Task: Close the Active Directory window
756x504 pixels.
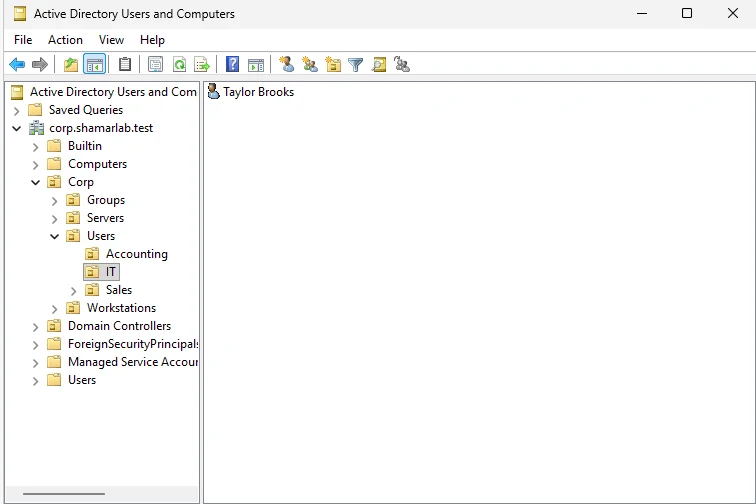Action: click(733, 14)
